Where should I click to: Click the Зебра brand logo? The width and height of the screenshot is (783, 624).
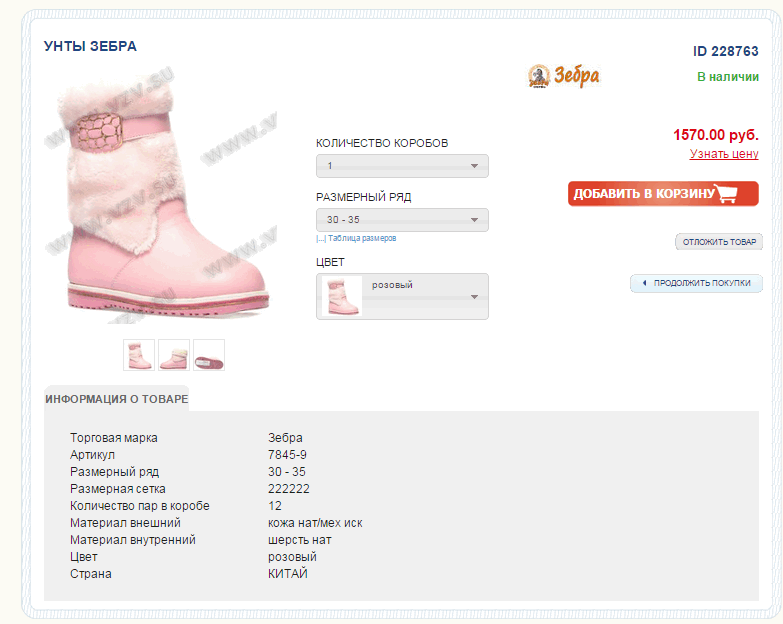pos(564,76)
